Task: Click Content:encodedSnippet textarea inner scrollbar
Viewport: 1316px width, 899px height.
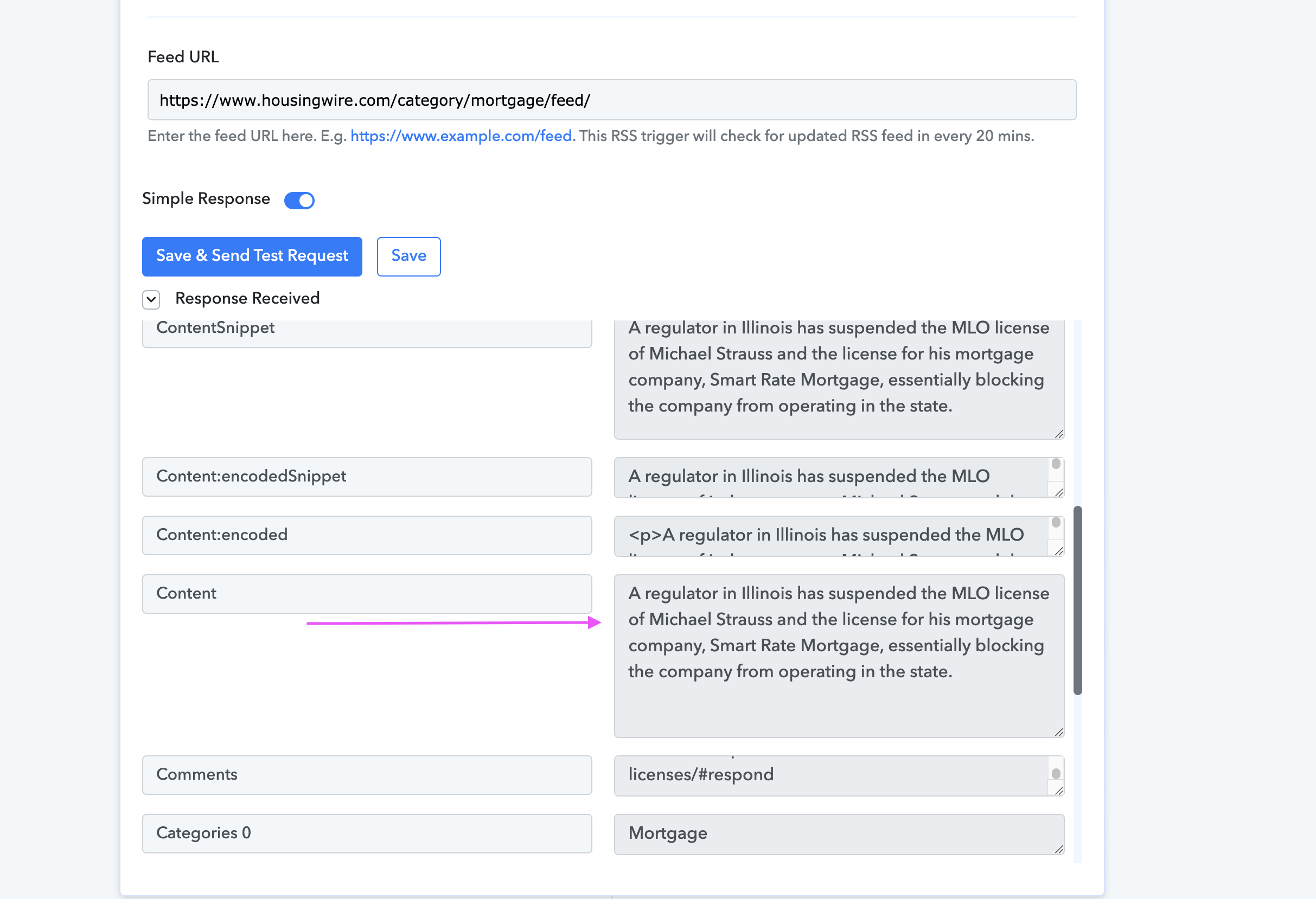Action: pos(1056,464)
